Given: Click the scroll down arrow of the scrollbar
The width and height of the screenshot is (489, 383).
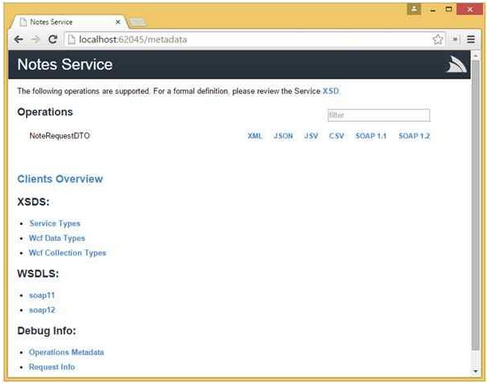Looking at the screenshot, I should [x=475, y=371].
